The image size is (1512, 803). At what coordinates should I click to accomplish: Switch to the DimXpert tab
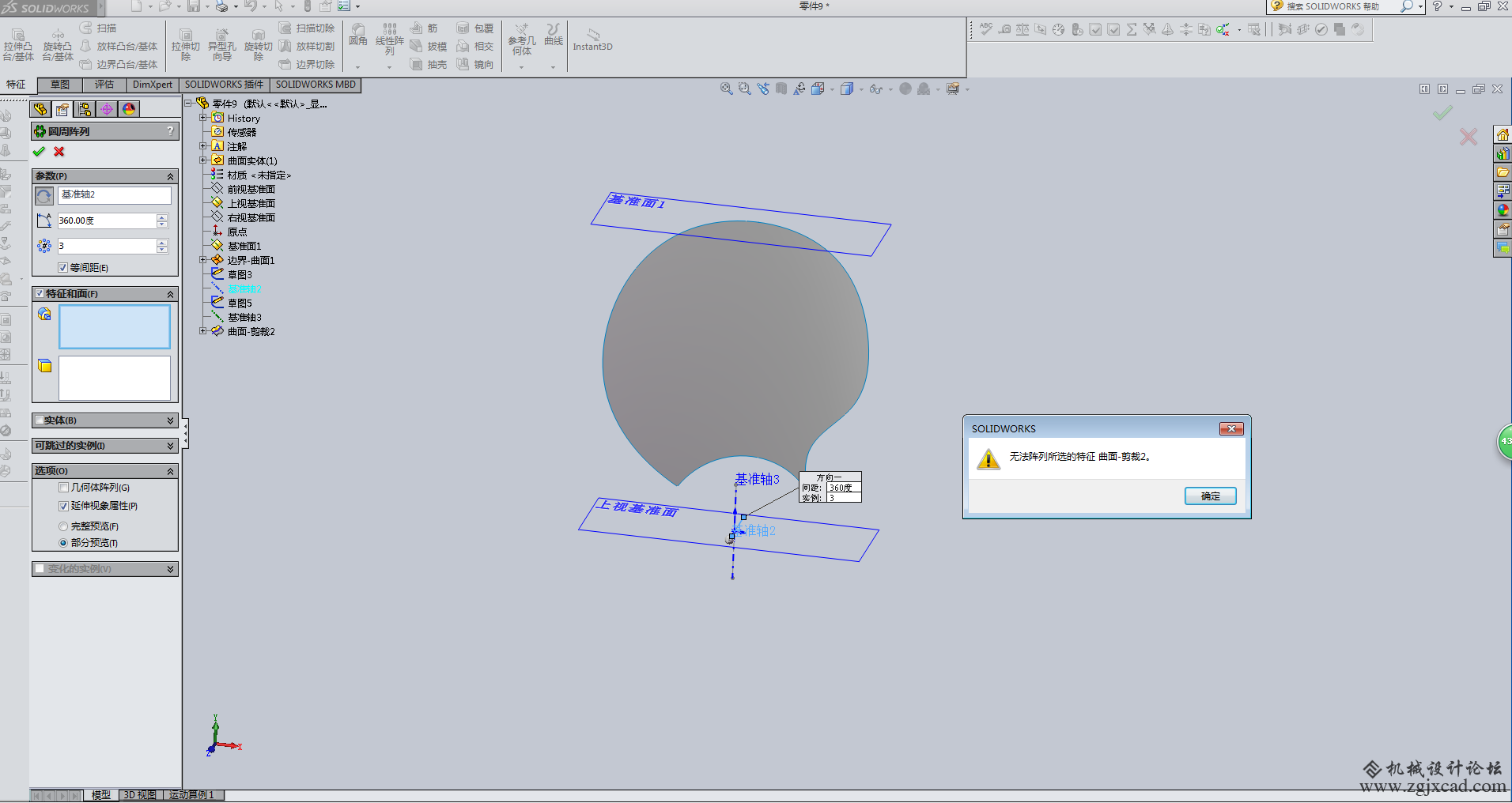click(153, 85)
